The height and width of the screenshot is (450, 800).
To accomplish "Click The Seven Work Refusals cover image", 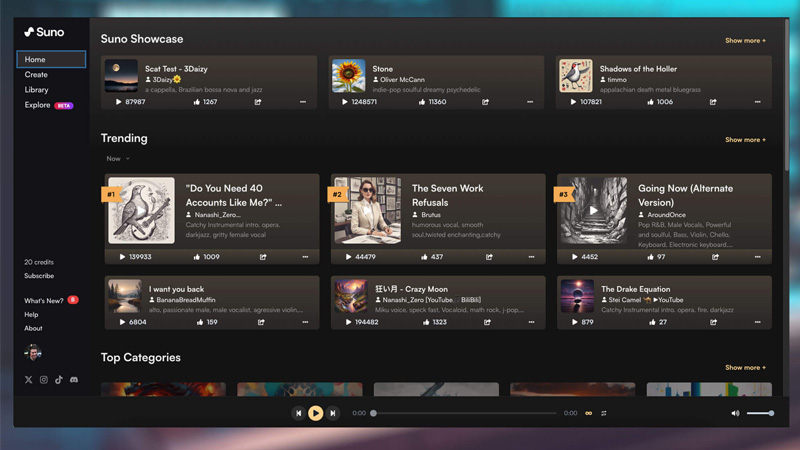I will (x=367, y=210).
